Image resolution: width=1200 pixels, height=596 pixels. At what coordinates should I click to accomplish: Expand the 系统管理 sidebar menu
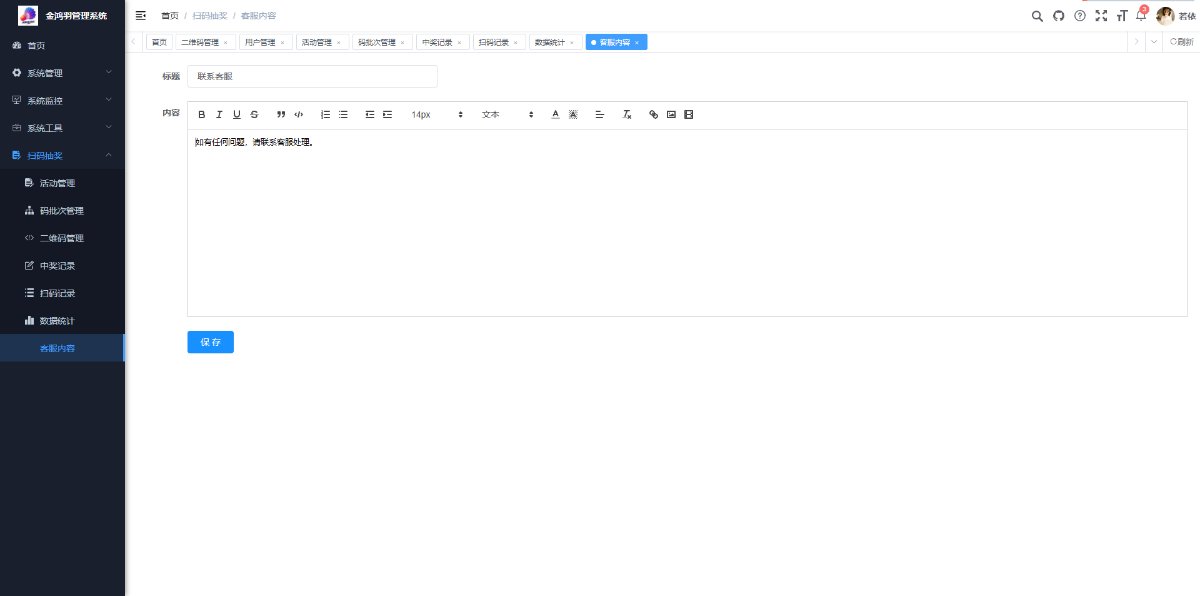pos(62,73)
